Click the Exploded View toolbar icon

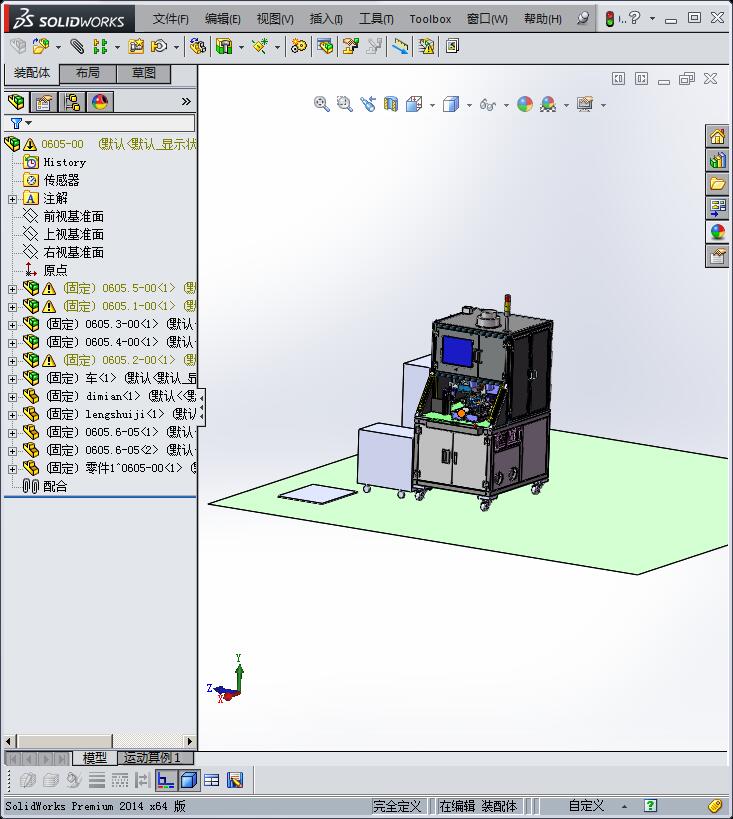click(x=351, y=46)
